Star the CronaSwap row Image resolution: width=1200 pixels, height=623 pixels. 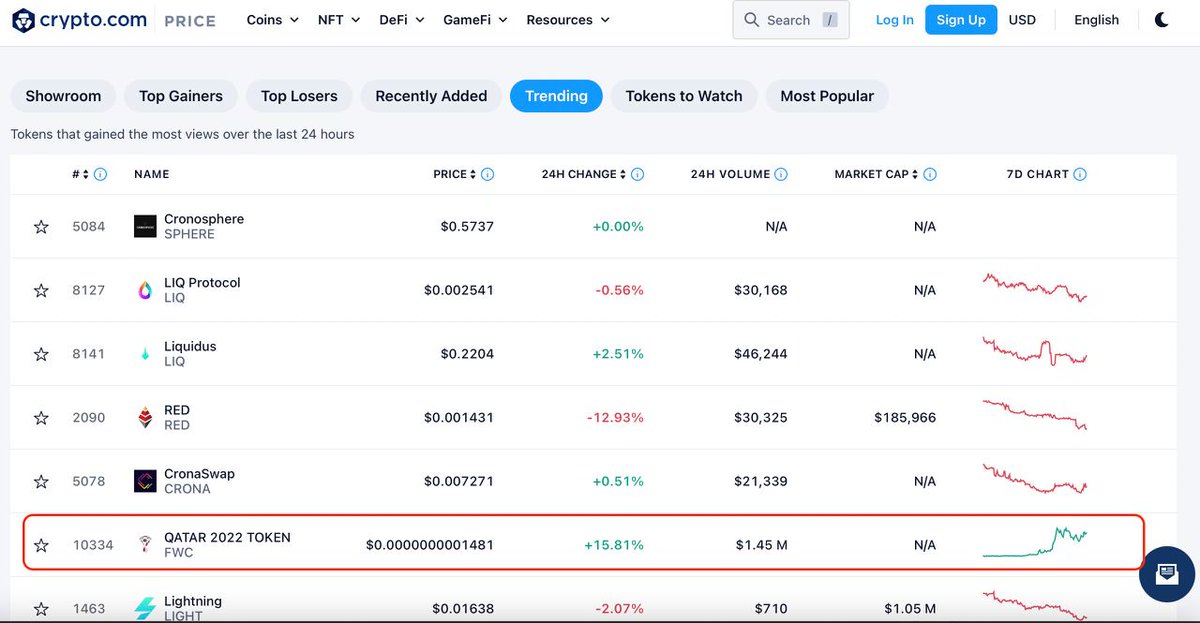41,481
